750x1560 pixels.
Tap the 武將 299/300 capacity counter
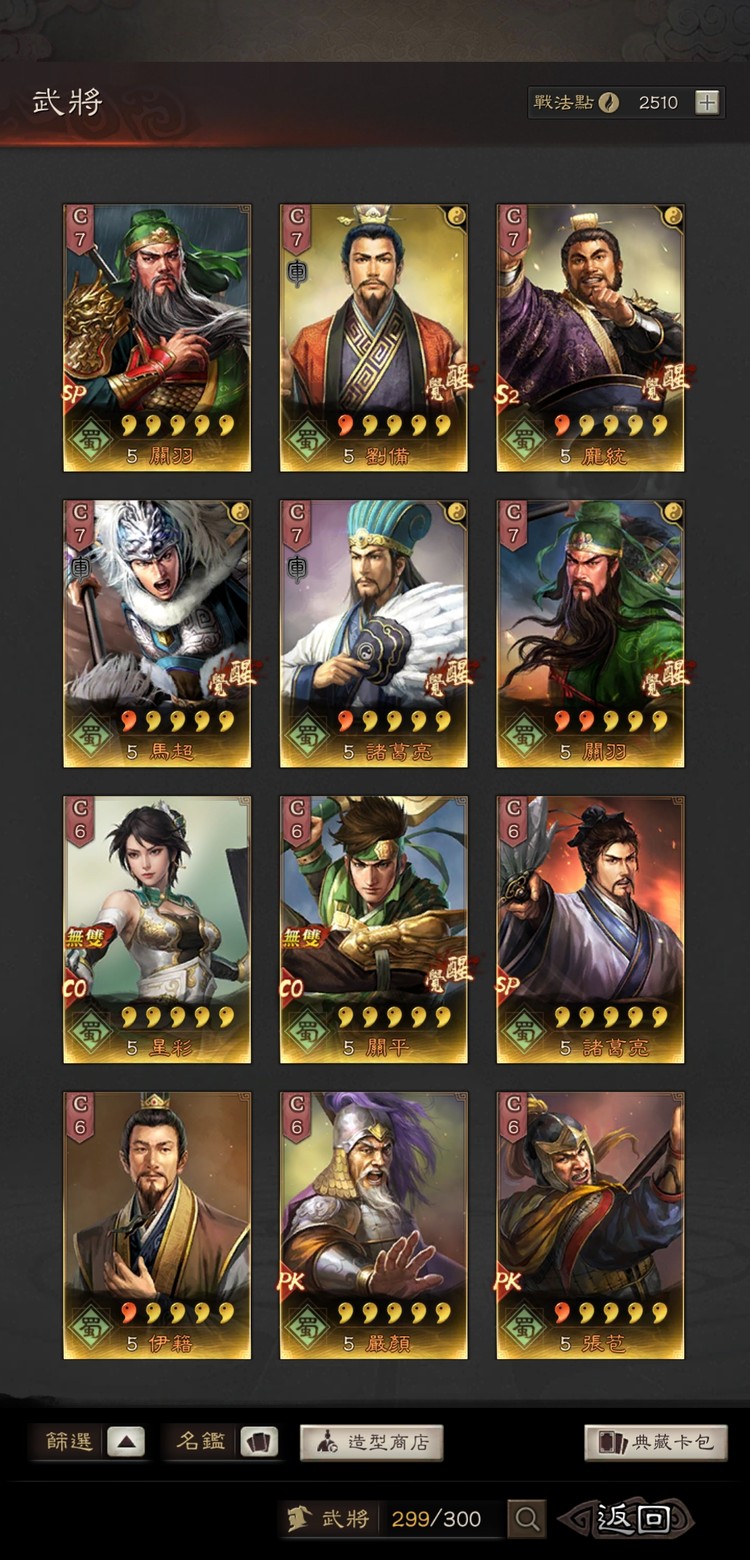(392, 1519)
